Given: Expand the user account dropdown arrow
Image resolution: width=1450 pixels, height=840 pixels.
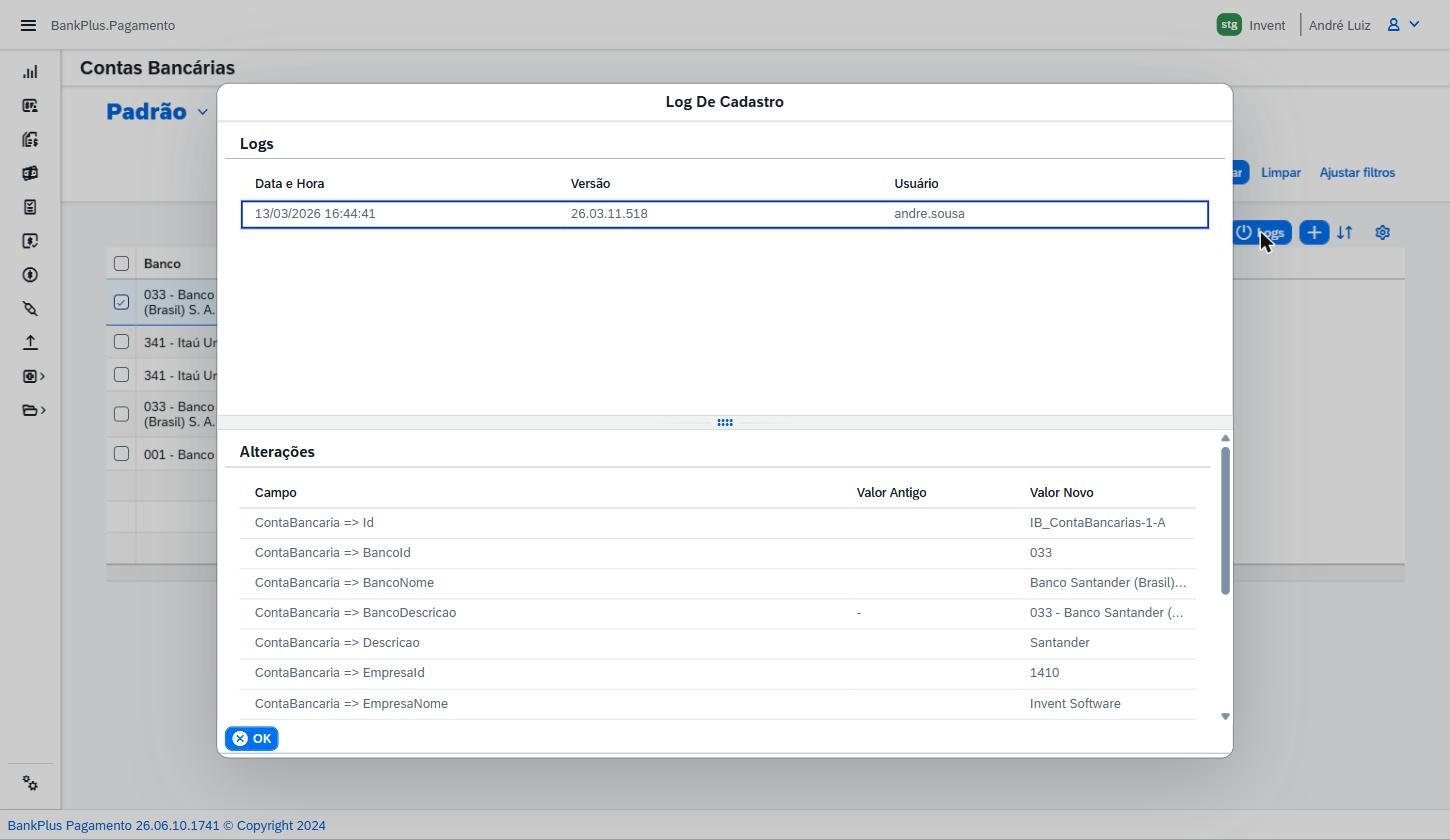Looking at the screenshot, I should 1414,25.
